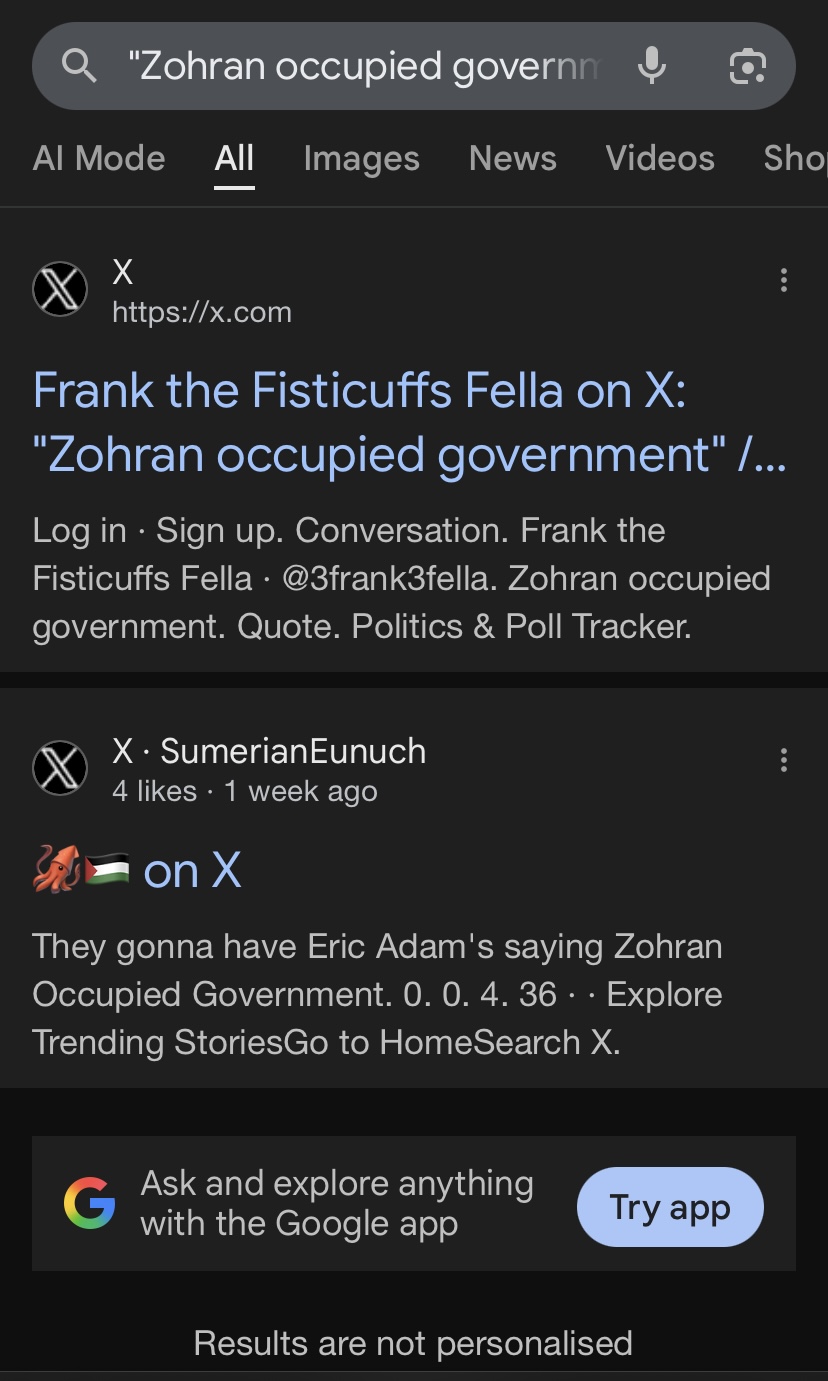Tap the X logo beside x.com result
Viewport: 828px width, 1381px height.
[x=60, y=290]
